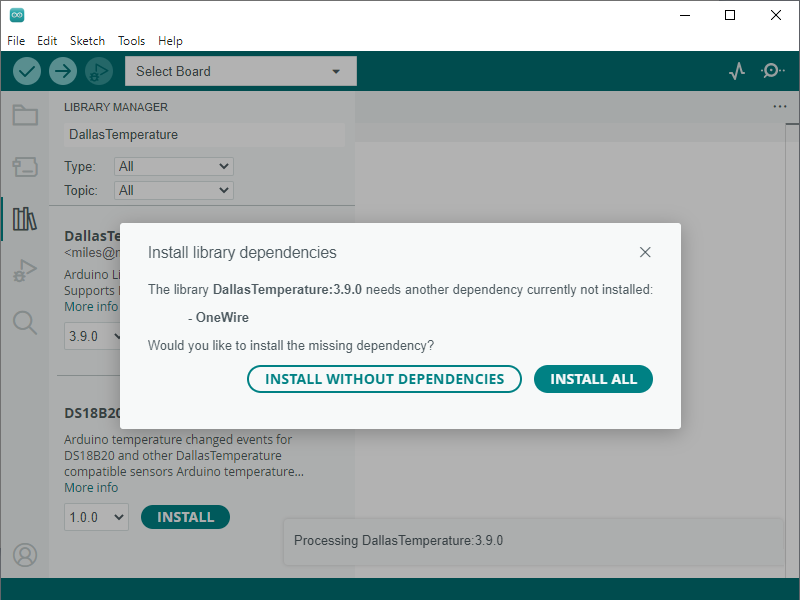Click the DallasTemperature library search field
The height and width of the screenshot is (600, 800).
205,135
